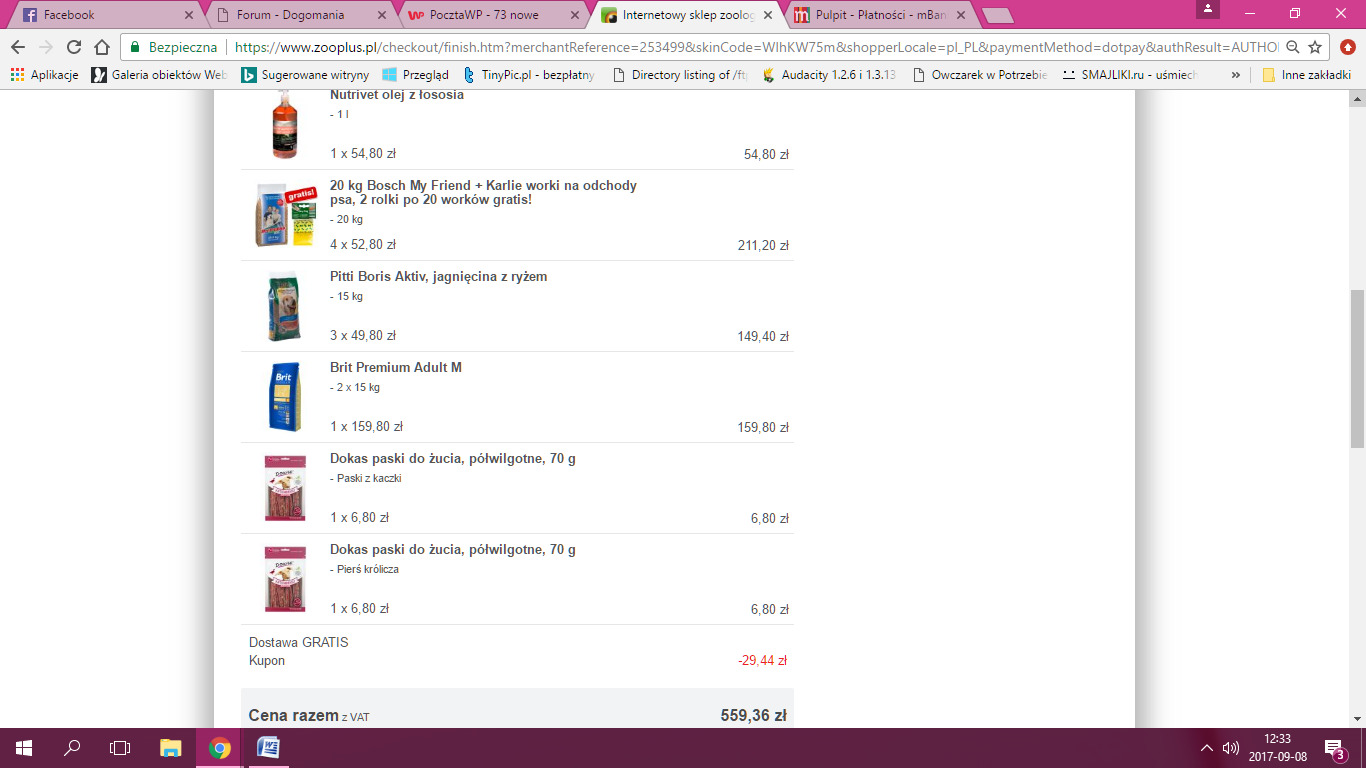This screenshot has height=768, width=1366.
Task: Open the browser home page
Action: point(101,47)
